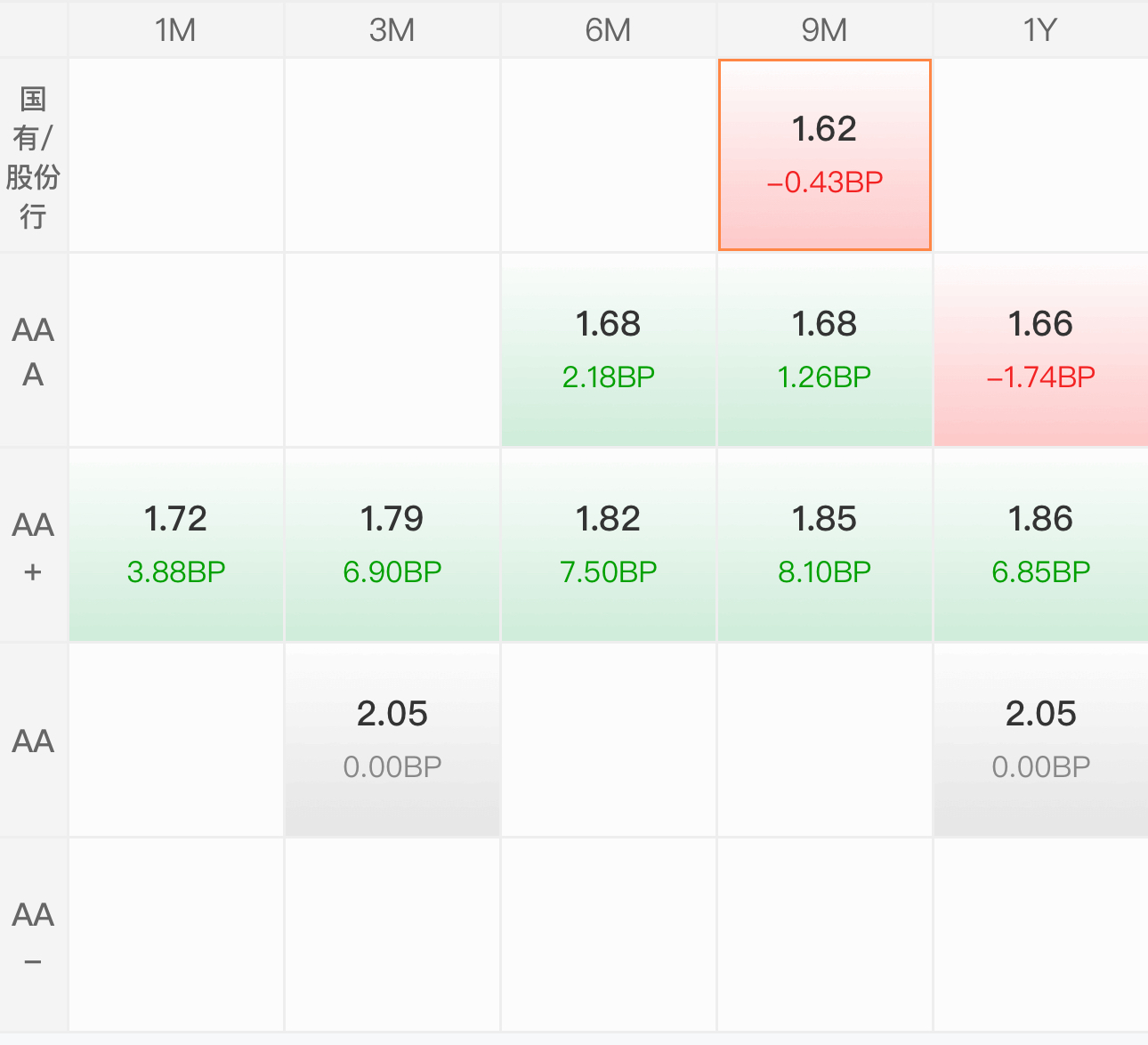Click the 1.82 cell with 7.50BP
Image resolution: width=1148 pixels, height=1045 pixels.
(x=608, y=545)
